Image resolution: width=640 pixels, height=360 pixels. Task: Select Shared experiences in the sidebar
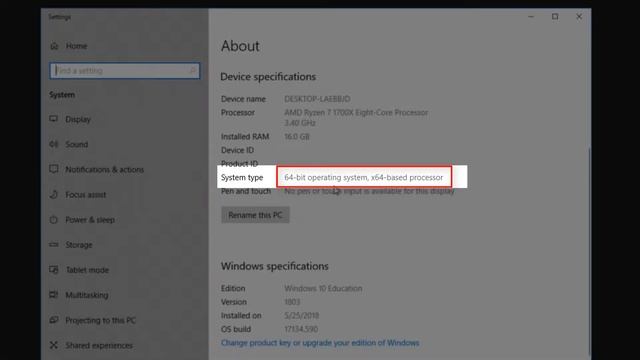[x=99, y=345]
